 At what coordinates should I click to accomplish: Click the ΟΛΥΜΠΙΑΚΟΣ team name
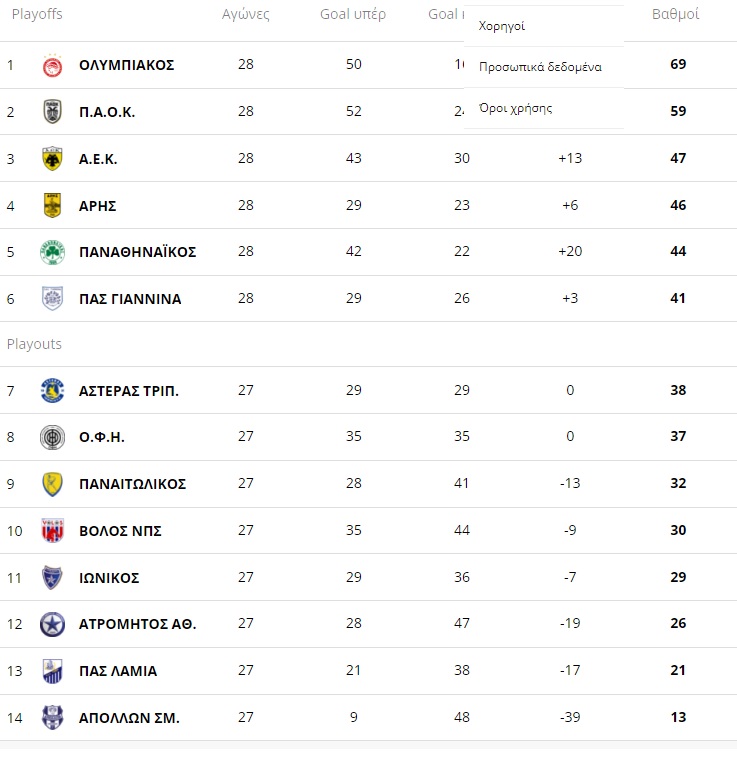(x=126, y=65)
